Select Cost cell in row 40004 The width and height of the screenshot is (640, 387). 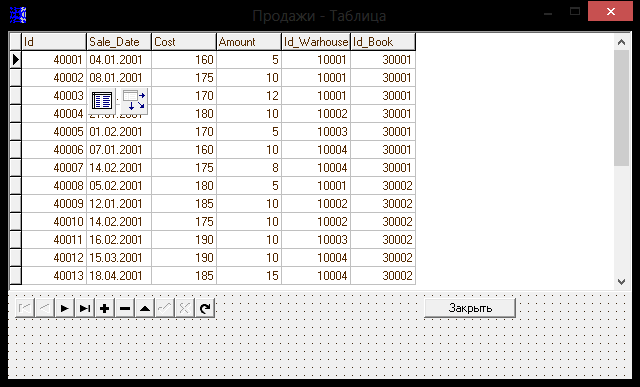(184, 113)
